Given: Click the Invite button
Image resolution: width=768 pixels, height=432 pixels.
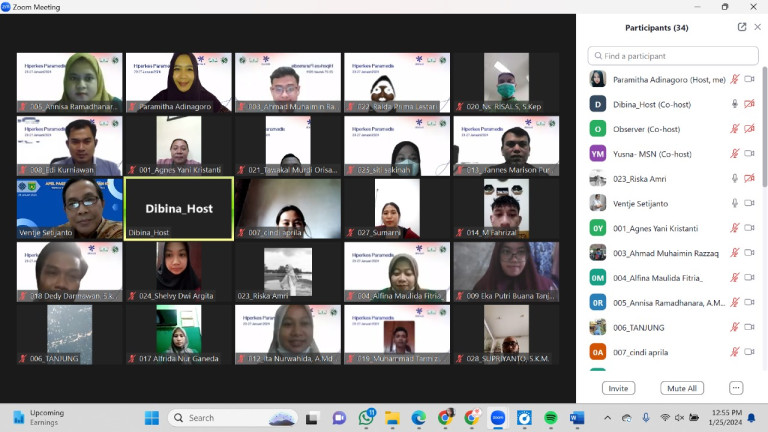Looking at the screenshot, I should pos(618,388).
